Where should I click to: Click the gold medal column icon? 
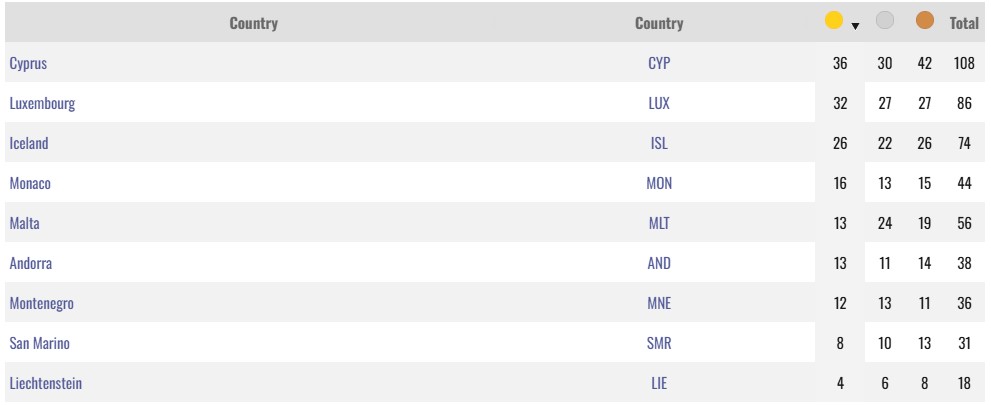(x=834, y=21)
